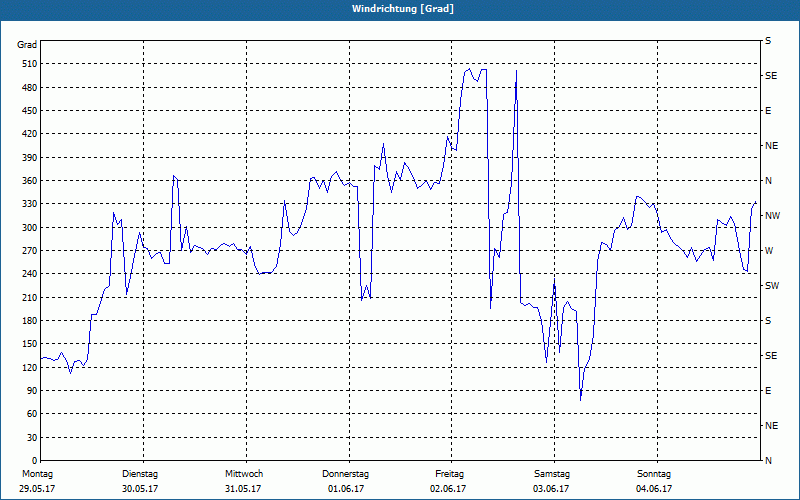
Task: Select the date 02.06.17
Action: click(x=448, y=489)
